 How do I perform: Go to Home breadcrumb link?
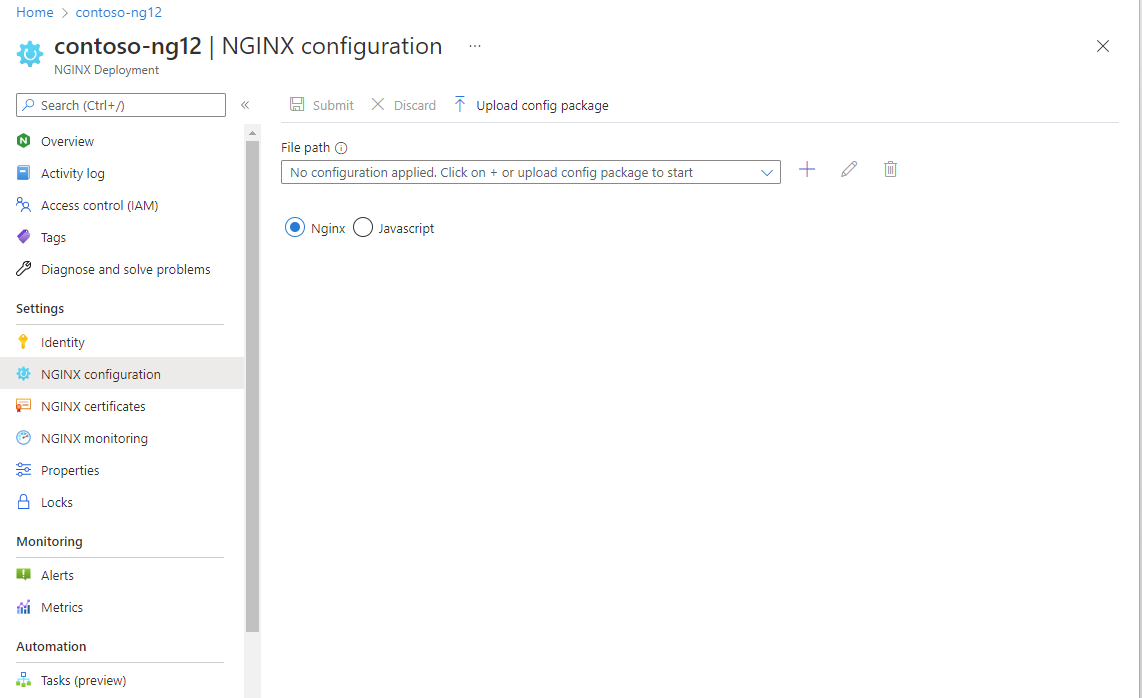pos(34,12)
